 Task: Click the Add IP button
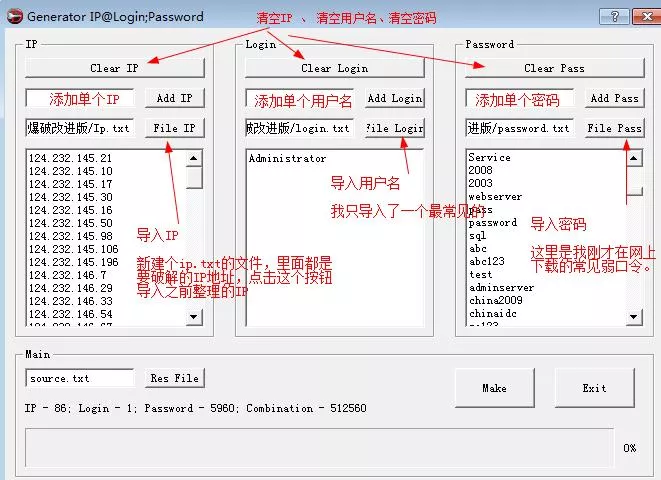(175, 98)
